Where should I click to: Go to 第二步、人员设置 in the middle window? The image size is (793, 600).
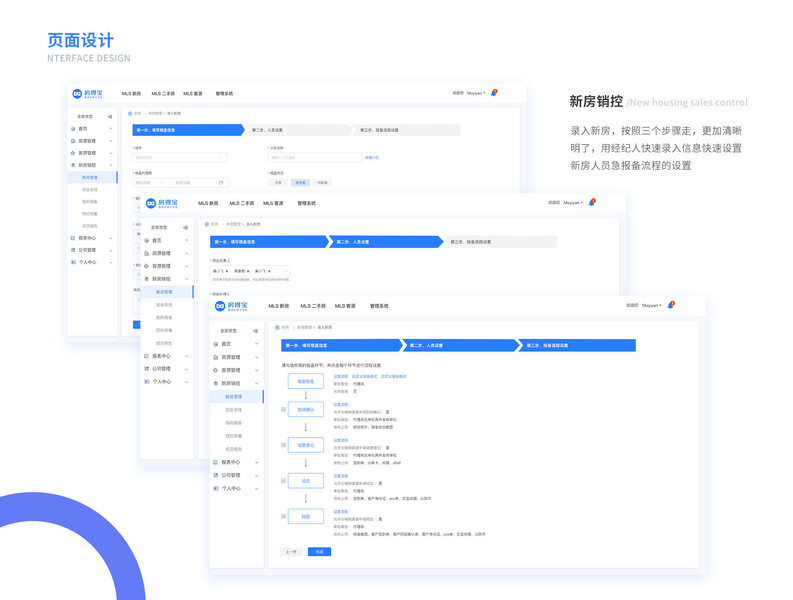point(386,242)
